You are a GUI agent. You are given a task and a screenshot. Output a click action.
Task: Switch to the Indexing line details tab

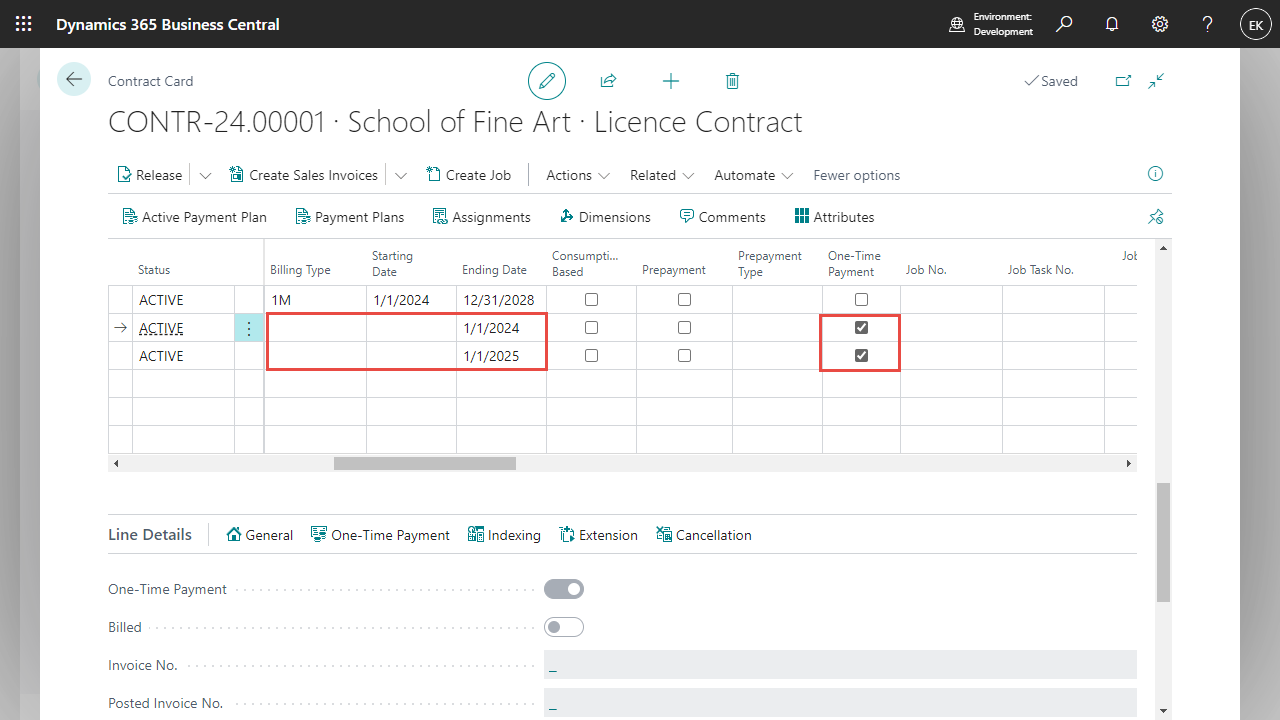tap(504, 535)
